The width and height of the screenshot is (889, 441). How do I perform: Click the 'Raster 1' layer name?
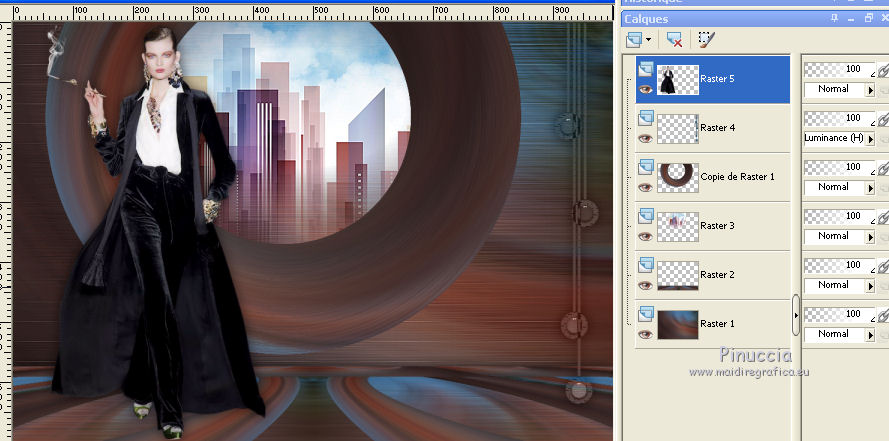click(717, 324)
